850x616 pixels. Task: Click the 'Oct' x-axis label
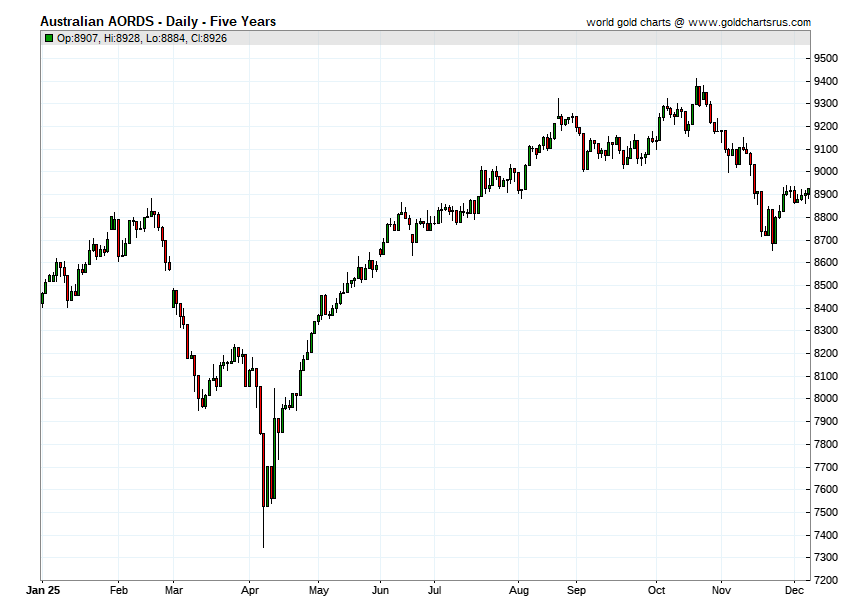656,590
